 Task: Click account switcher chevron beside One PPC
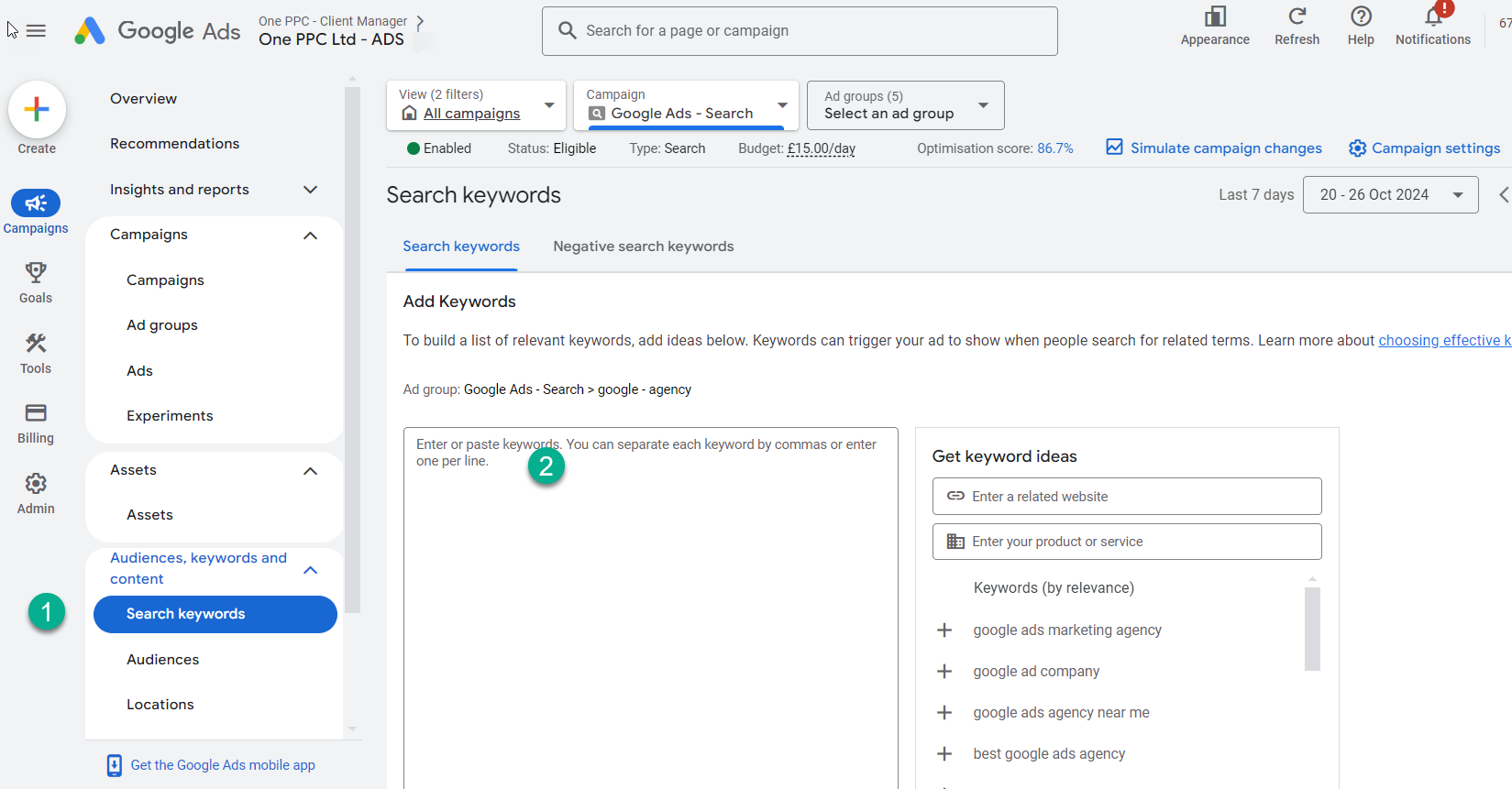(x=420, y=21)
